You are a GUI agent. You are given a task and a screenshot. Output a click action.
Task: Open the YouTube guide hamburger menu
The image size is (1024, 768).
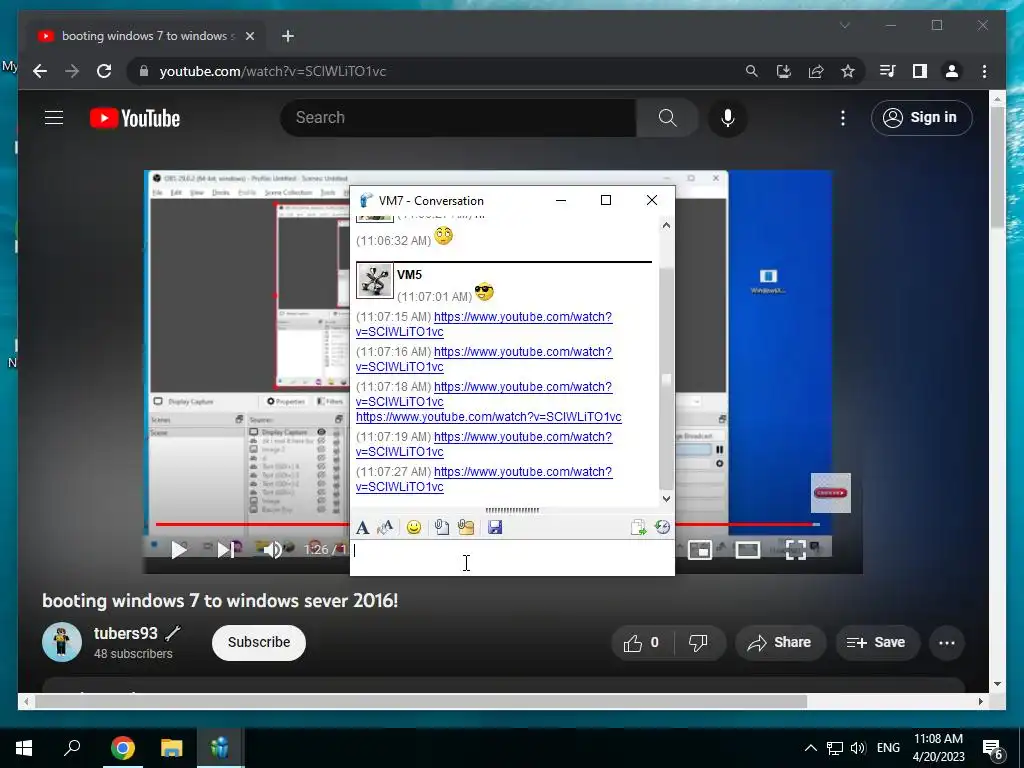click(54, 118)
